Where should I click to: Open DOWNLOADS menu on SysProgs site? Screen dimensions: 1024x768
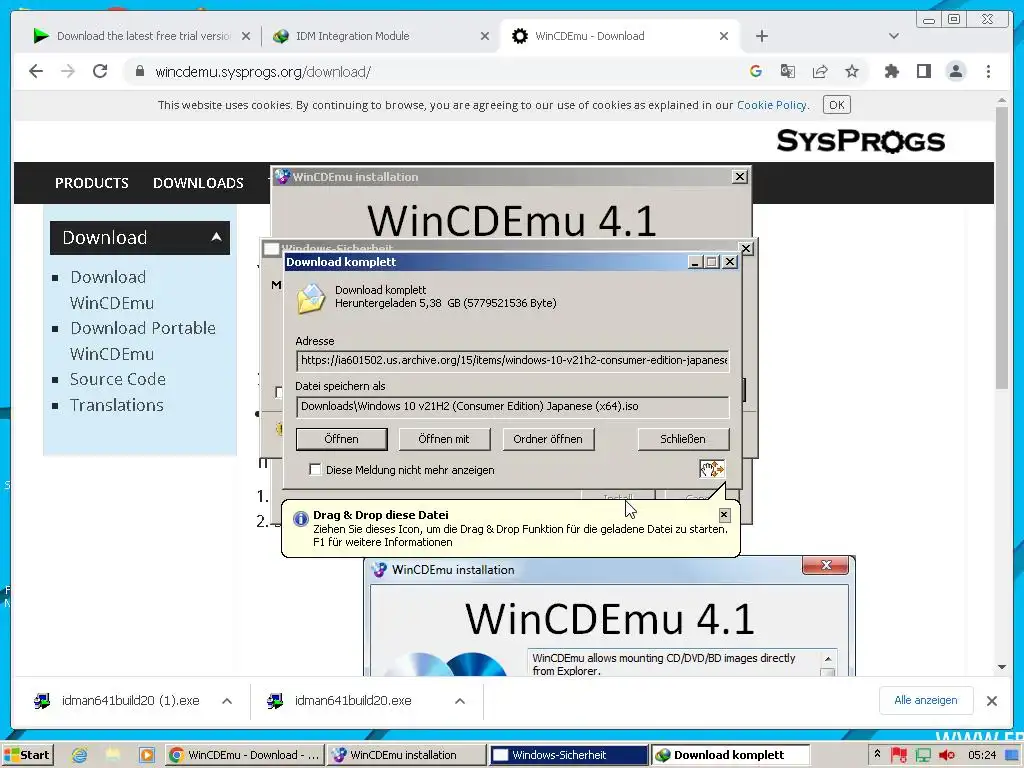(x=198, y=183)
